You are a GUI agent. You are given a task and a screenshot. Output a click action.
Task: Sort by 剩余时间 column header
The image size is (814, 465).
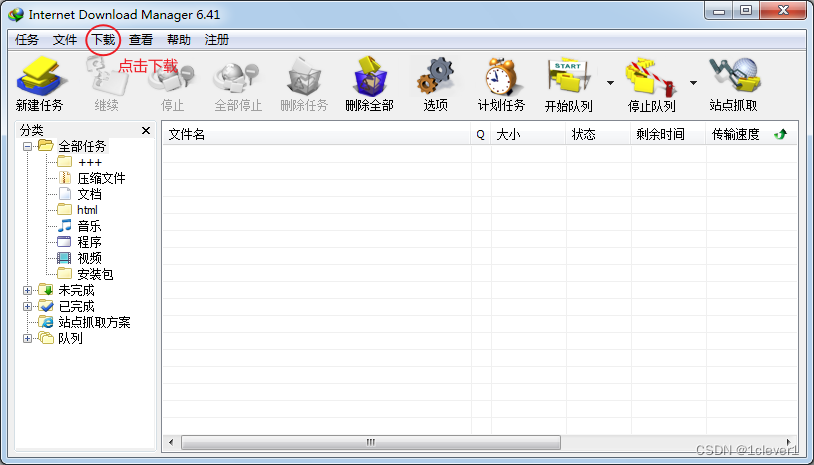tap(669, 134)
